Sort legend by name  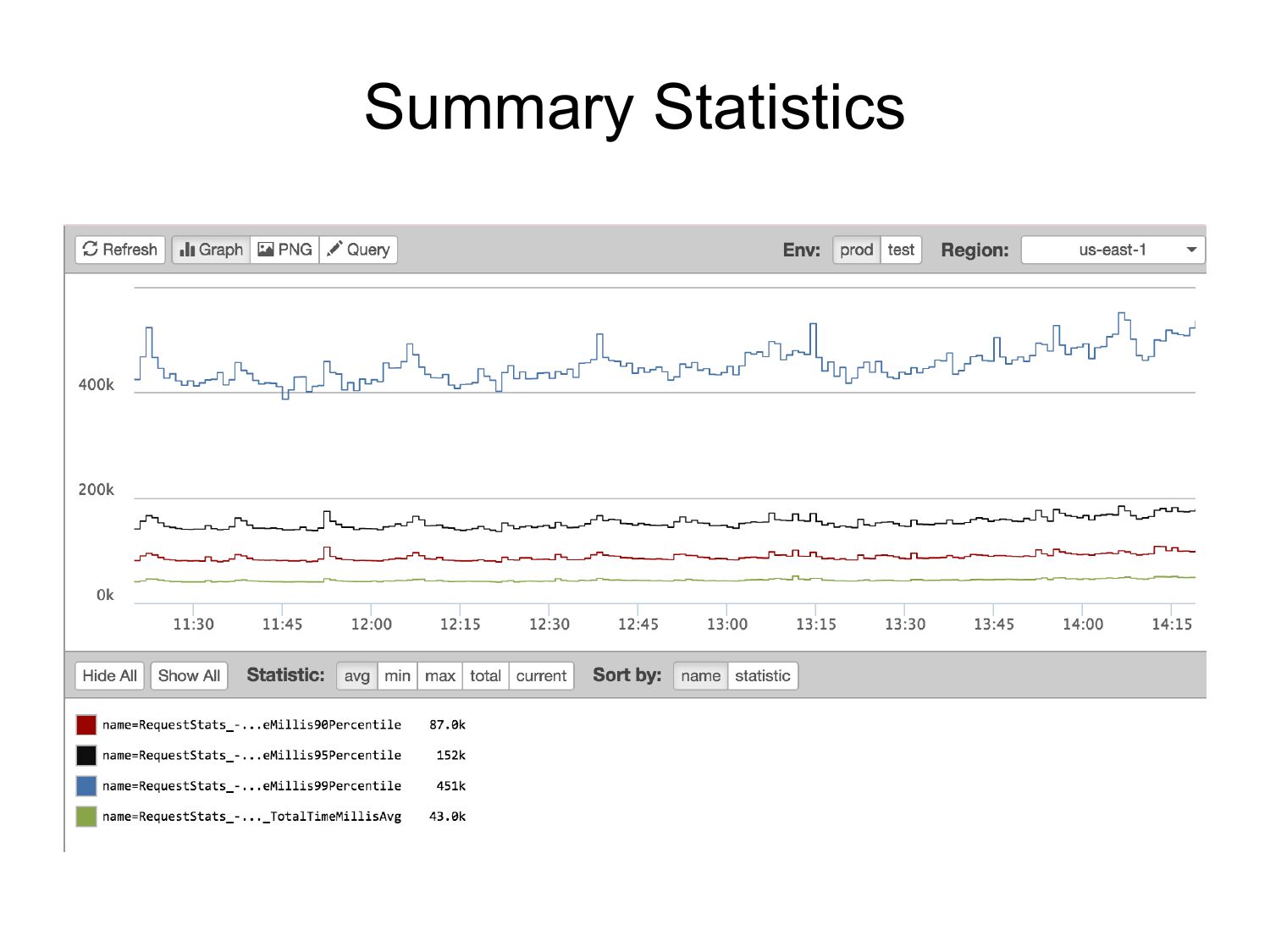point(700,675)
